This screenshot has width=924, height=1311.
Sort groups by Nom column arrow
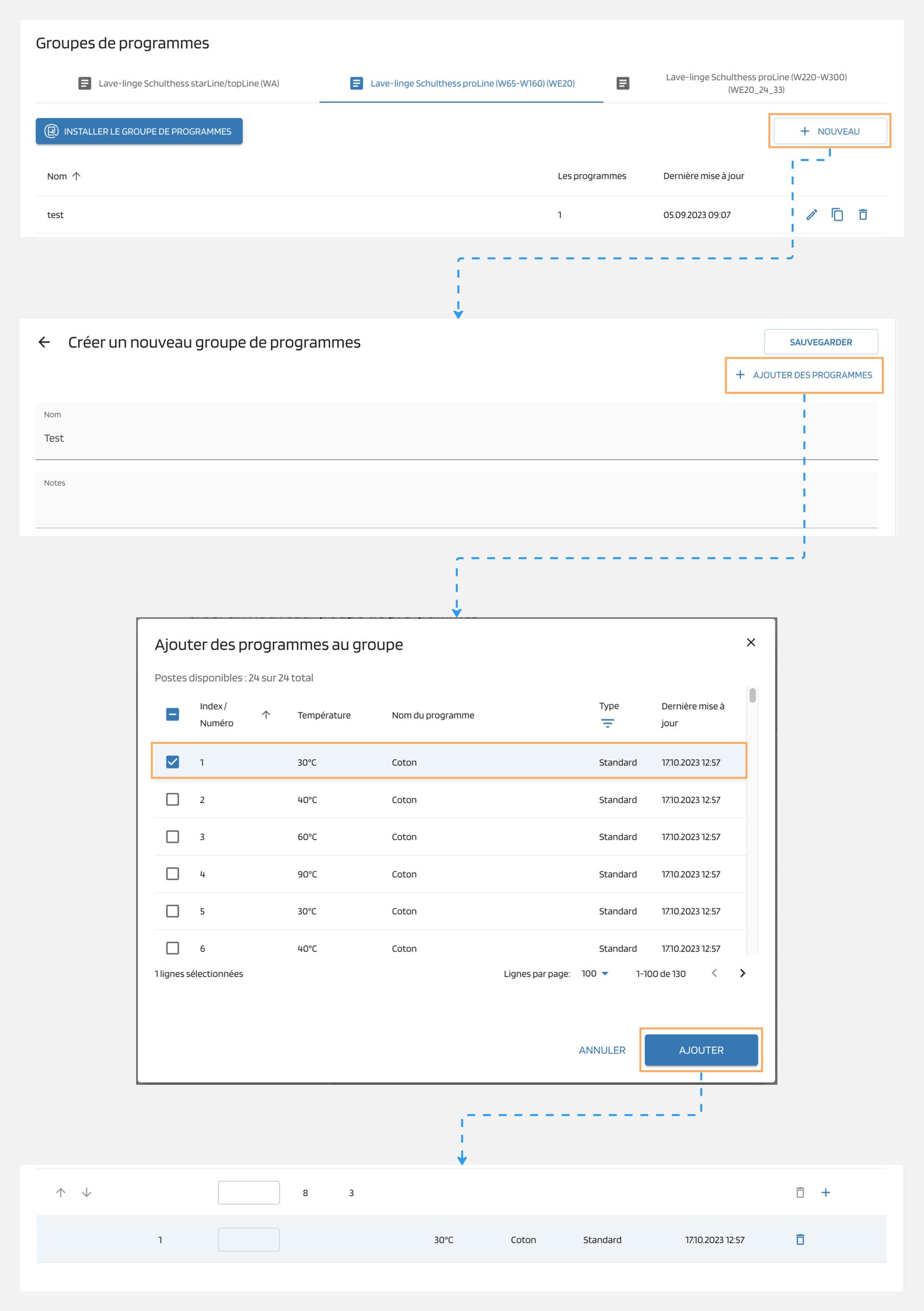(x=76, y=176)
